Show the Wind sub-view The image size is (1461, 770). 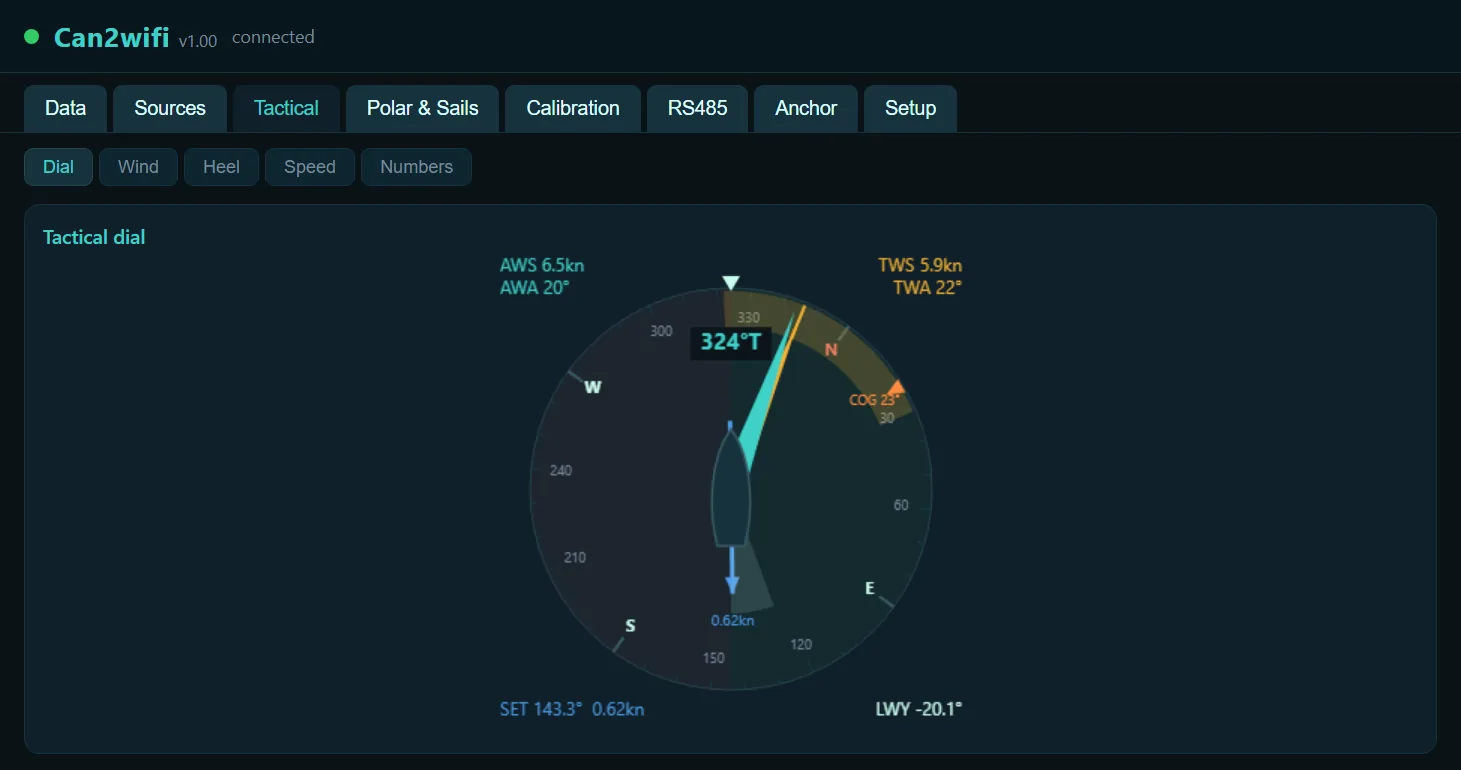click(138, 167)
